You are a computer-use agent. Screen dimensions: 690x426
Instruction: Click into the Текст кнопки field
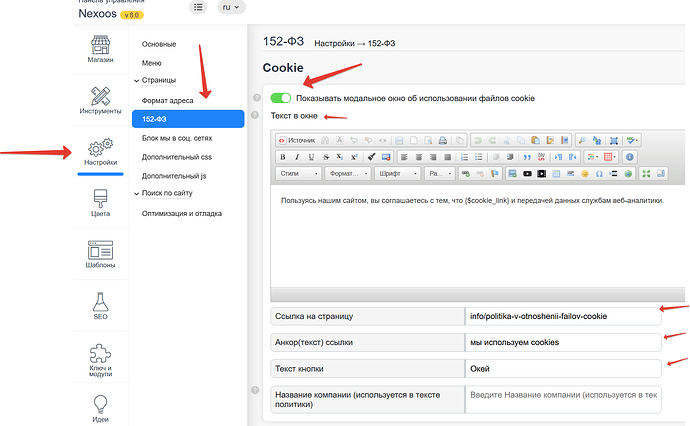(x=563, y=369)
